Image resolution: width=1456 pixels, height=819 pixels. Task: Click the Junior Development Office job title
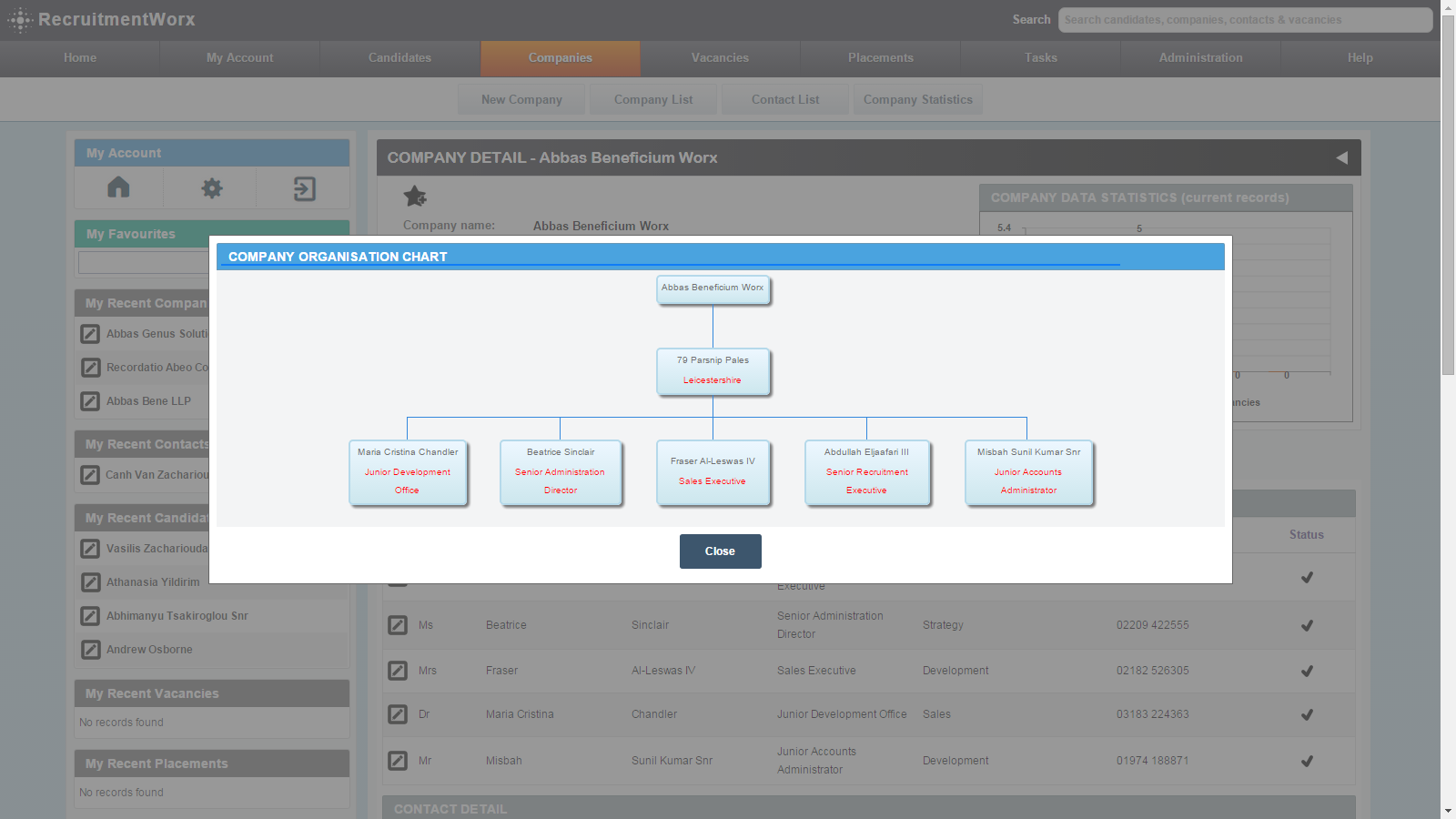(842, 714)
